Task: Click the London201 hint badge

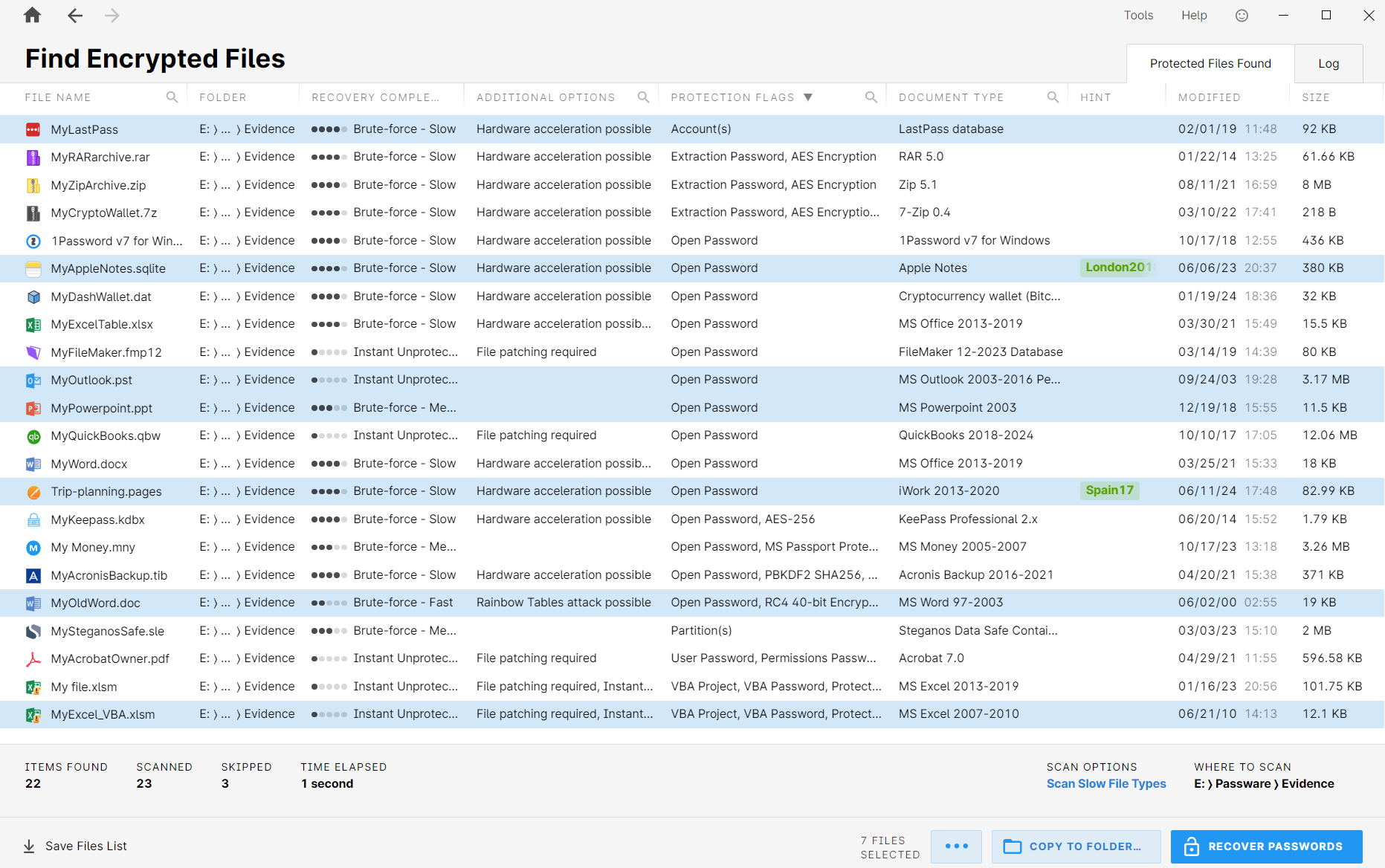Action: coord(1118,268)
